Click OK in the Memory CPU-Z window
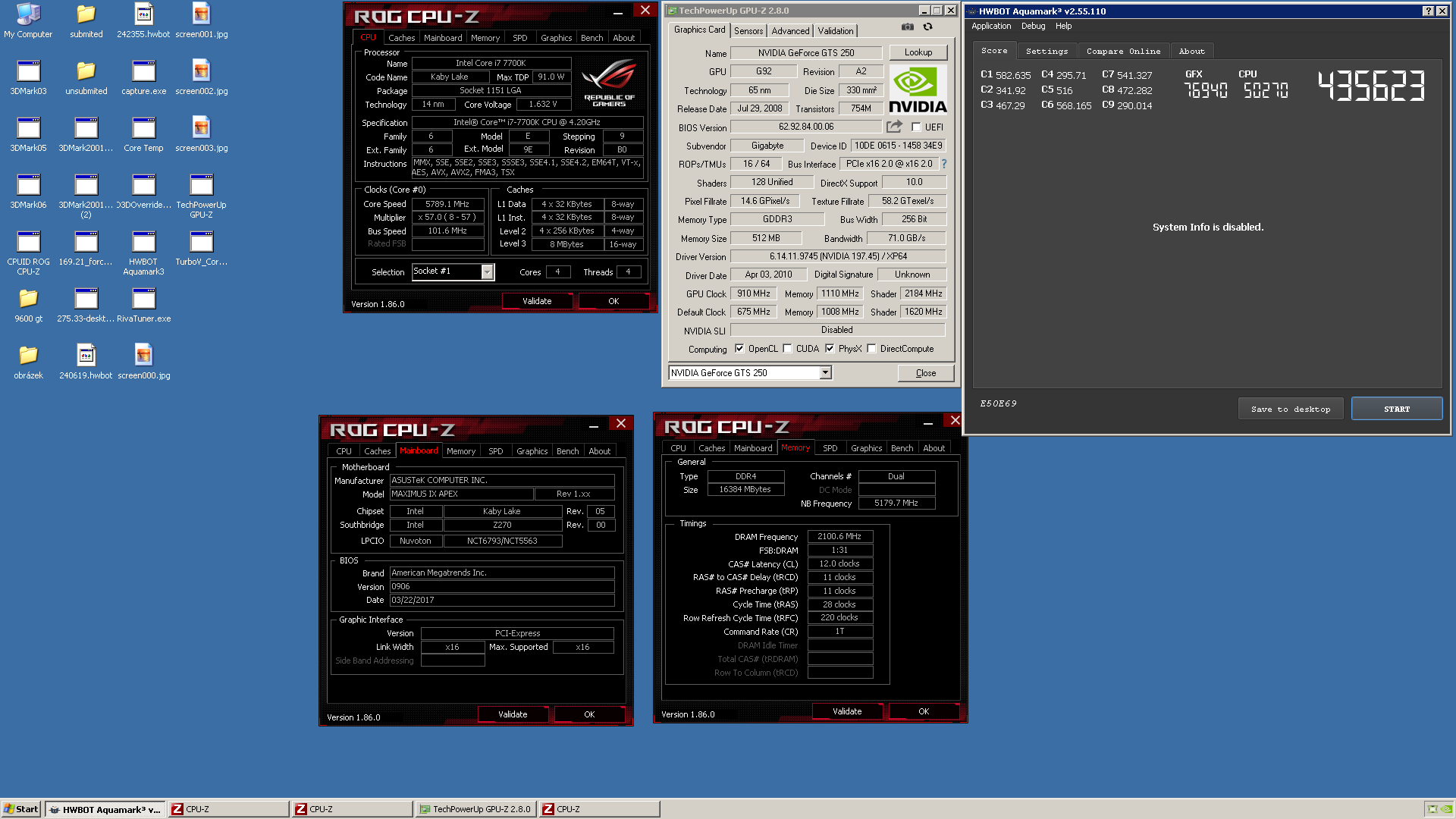 point(923,711)
